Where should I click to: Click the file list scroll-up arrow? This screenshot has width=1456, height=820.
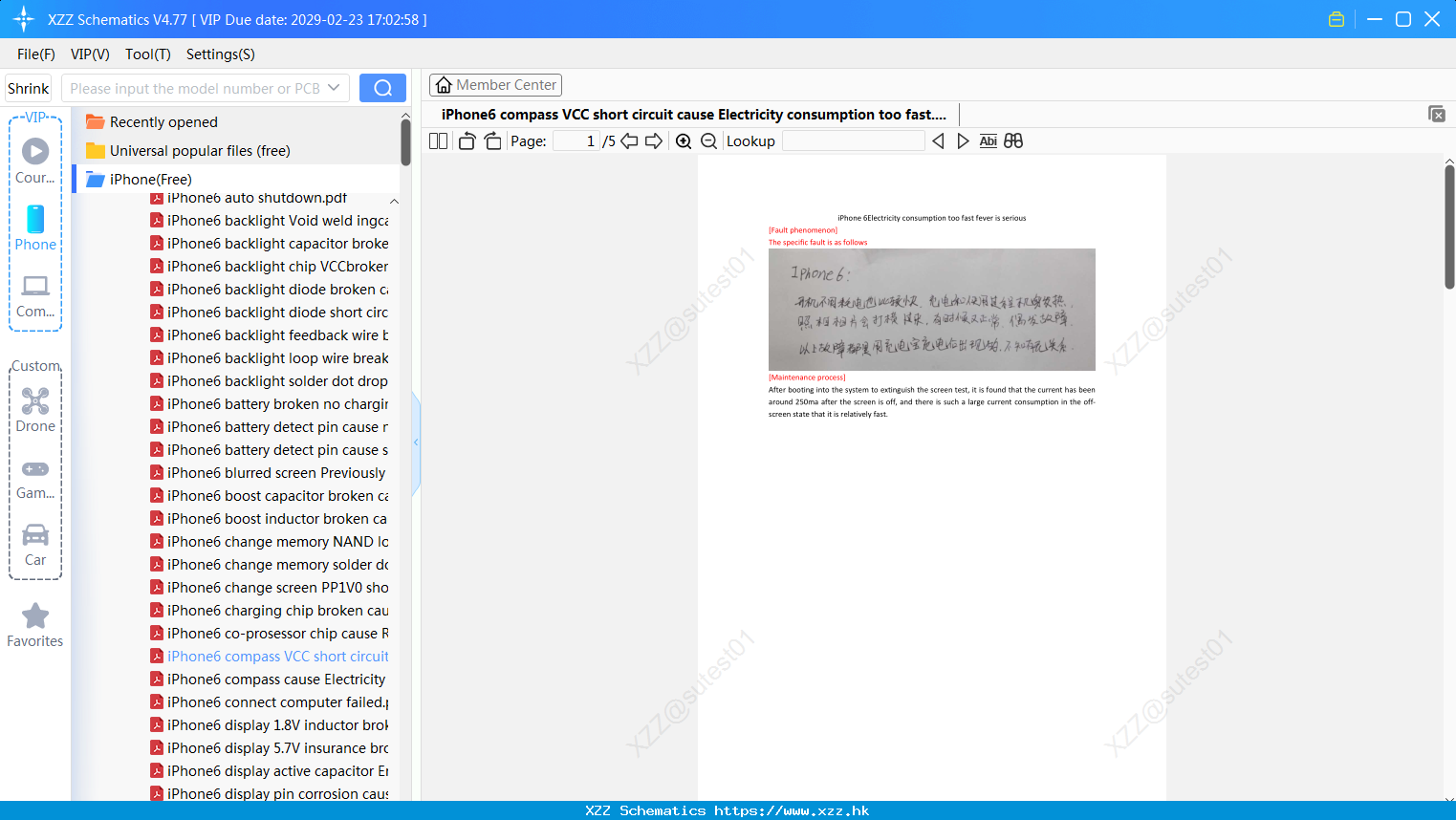click(x=394, y=202)
